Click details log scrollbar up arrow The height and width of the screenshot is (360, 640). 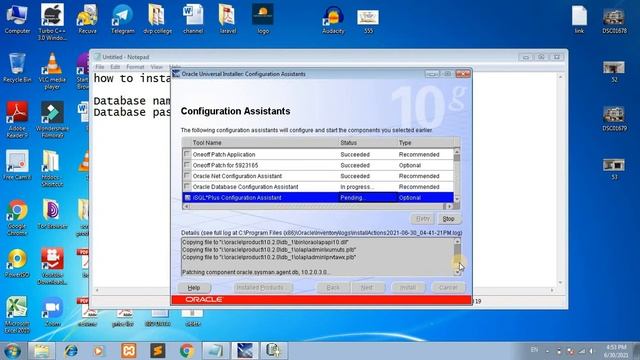click(x=457, y=242)
